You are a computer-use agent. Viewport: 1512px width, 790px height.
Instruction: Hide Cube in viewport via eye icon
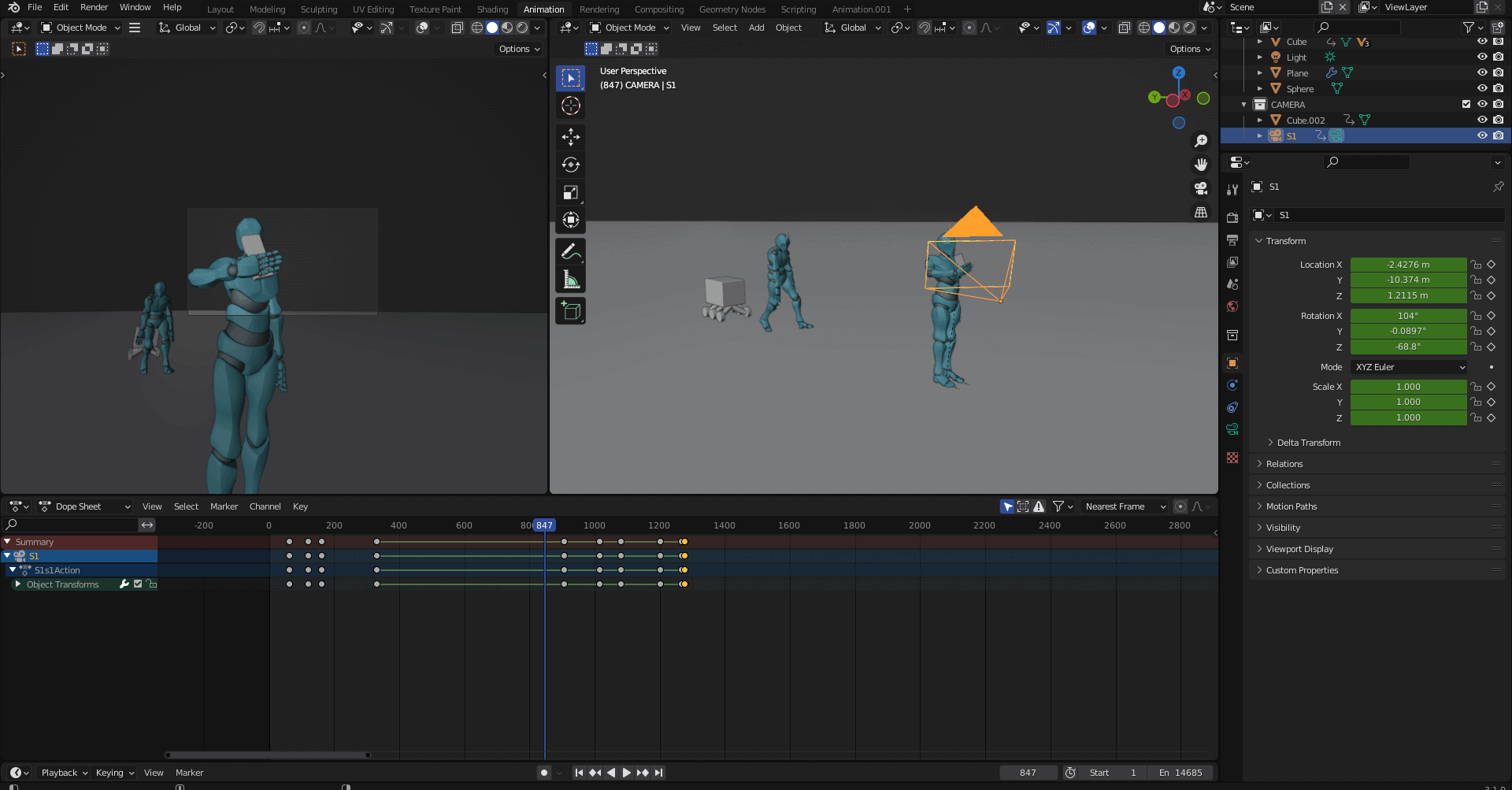point(1482,42)
